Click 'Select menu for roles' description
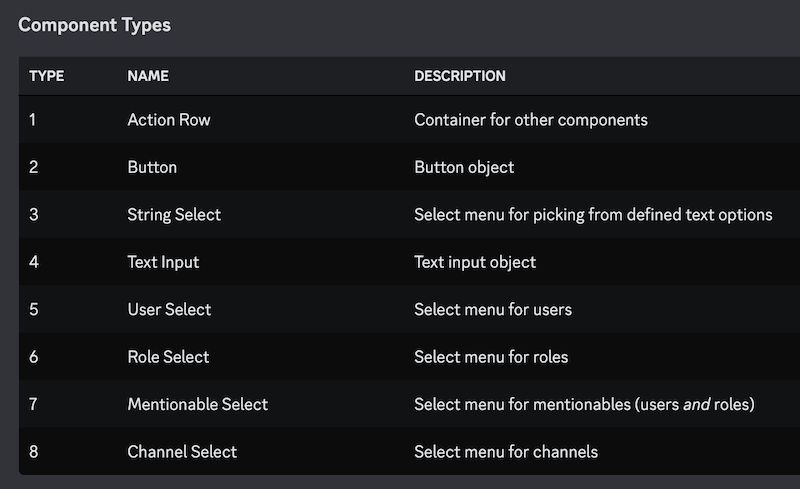800x489 pixels. (491, 357)
